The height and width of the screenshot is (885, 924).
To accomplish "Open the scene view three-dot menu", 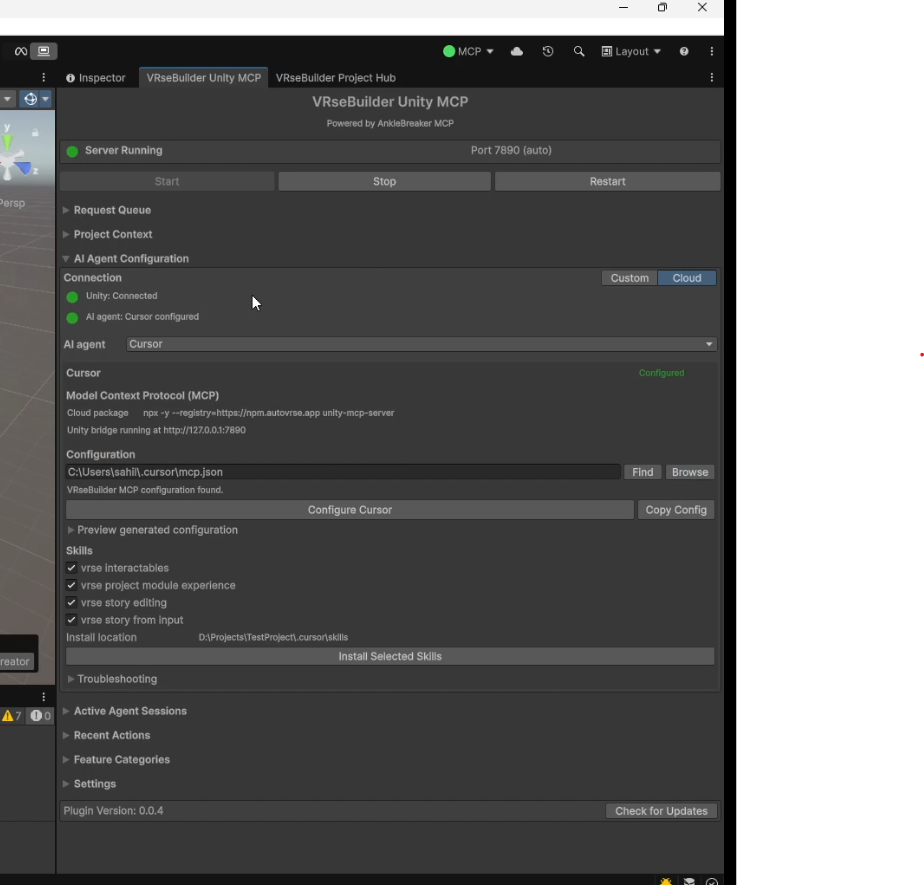I will click(x=44, y=78).
